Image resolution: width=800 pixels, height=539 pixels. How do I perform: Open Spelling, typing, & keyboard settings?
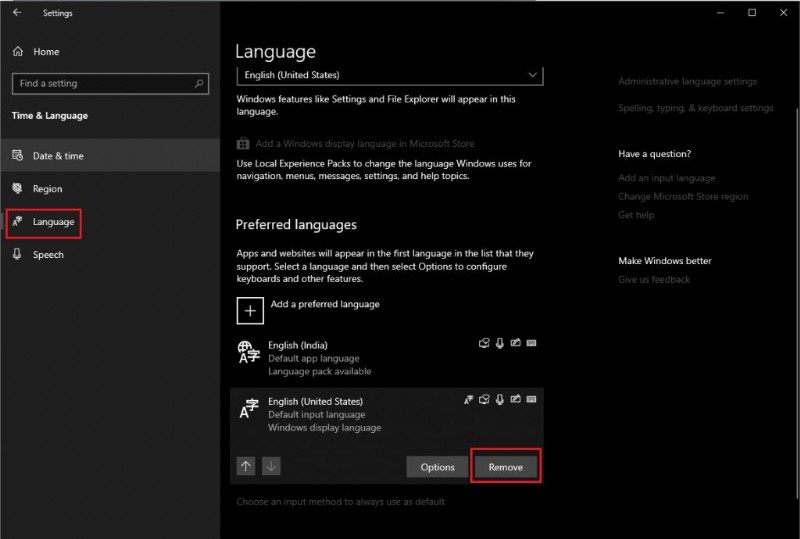click(x=695, y=108)
